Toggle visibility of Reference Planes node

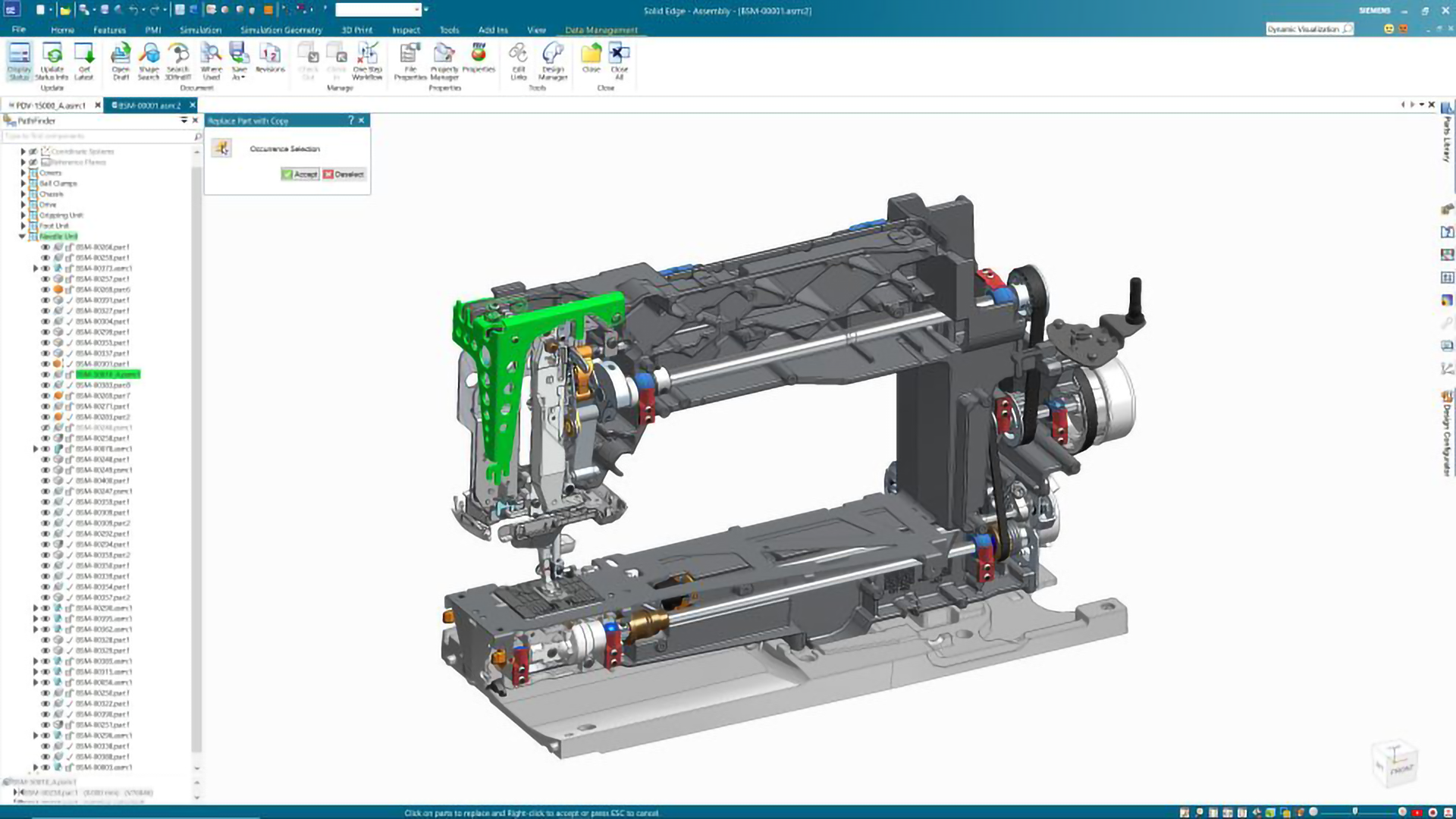coord(33,162)
